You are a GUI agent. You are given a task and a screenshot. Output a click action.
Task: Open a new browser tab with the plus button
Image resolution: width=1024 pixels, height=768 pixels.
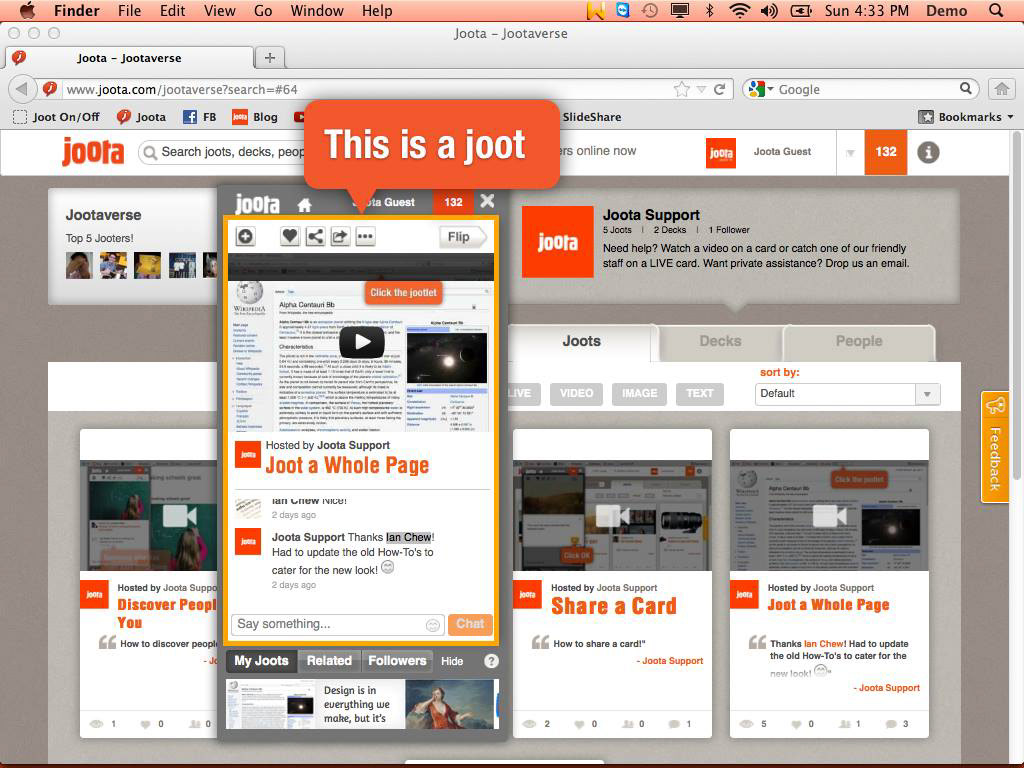pyautogui.click(x=270, y=57)
